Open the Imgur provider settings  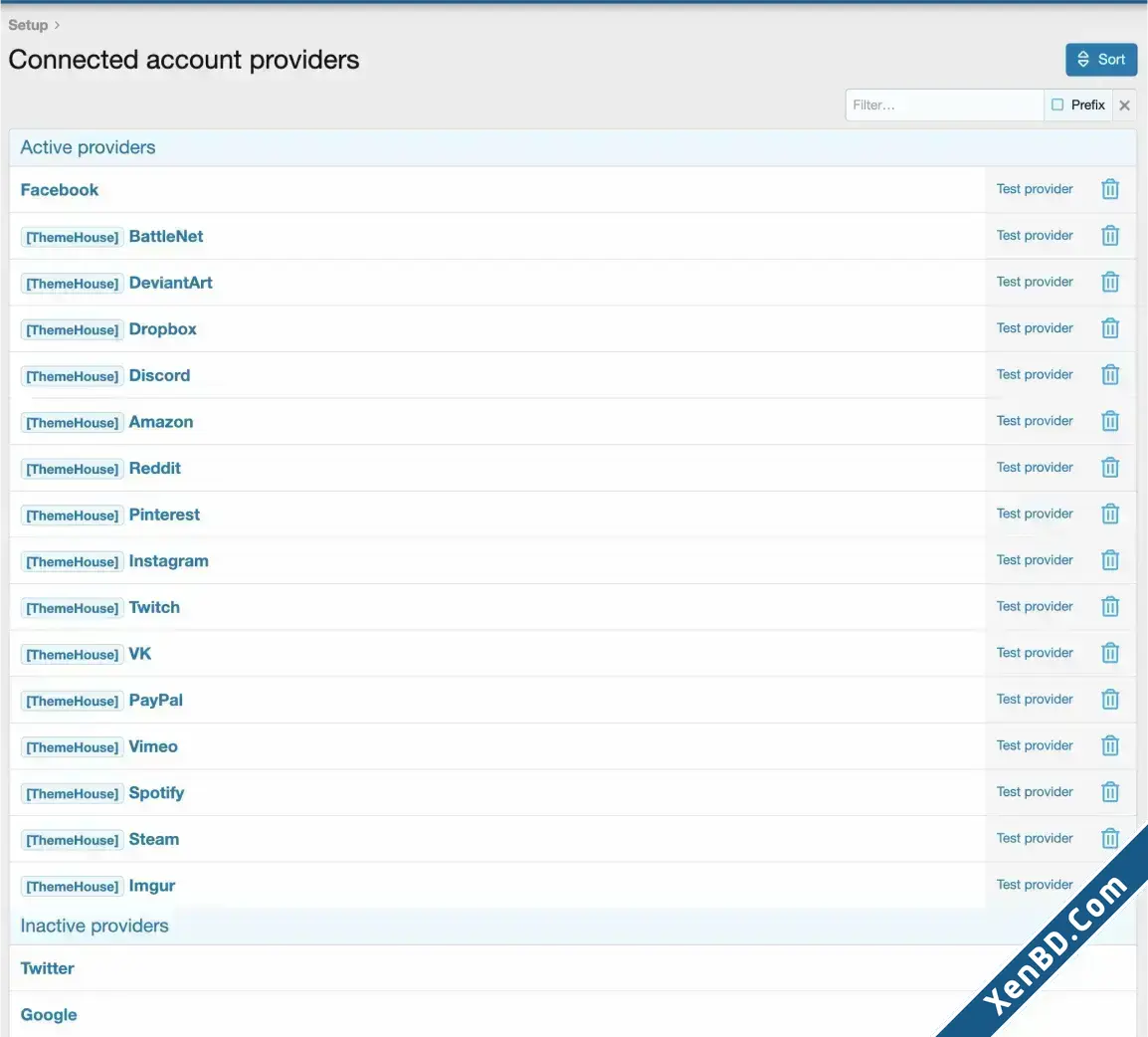click(151, 886)
